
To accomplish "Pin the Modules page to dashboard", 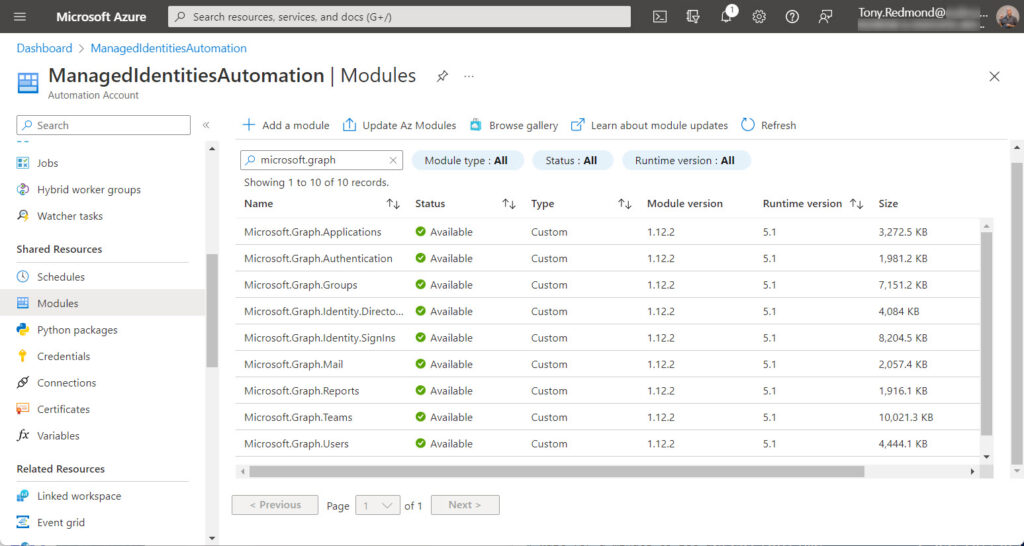I will point(442,76).
